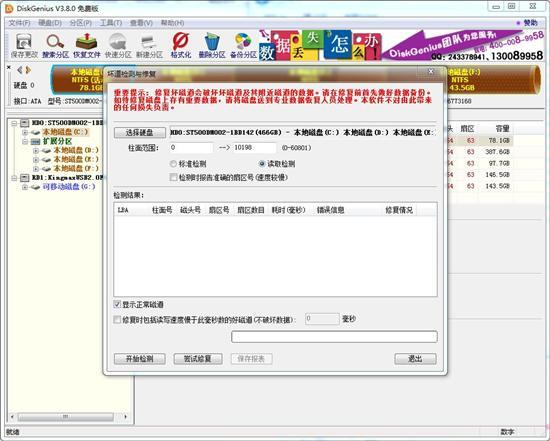Click the 退出 exit button
The height and width of the screenshot is (441, 550).
tap(415, 359)
